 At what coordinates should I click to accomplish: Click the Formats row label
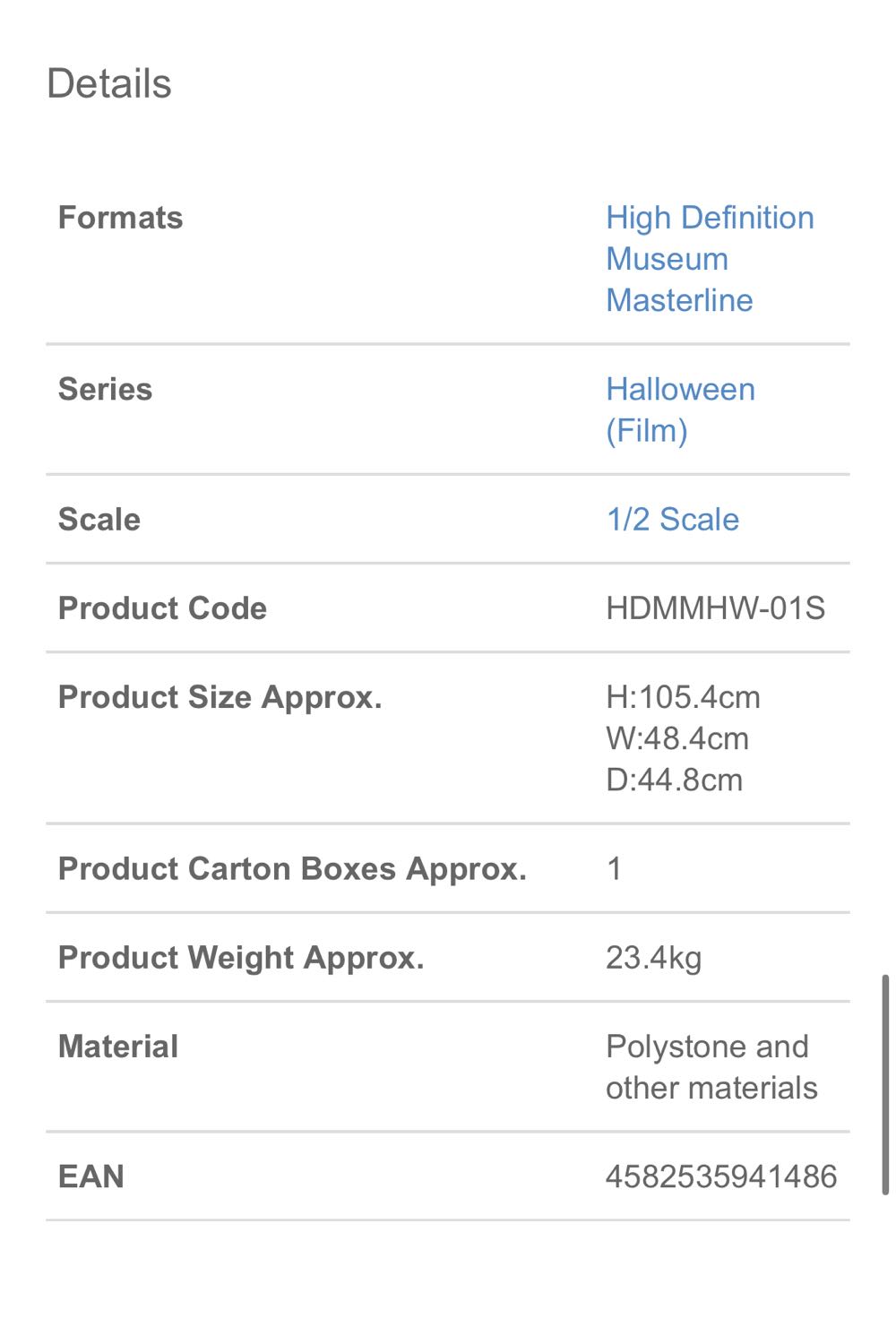(x=120, y=217)
